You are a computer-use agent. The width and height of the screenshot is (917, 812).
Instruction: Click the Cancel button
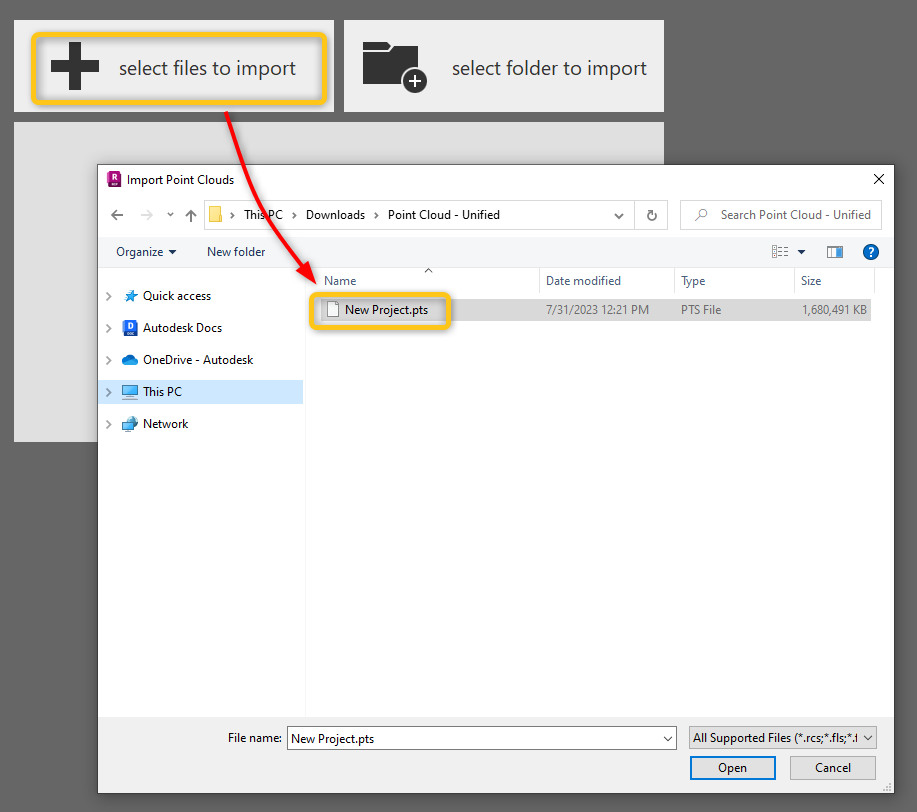click(x=832, y=767)
